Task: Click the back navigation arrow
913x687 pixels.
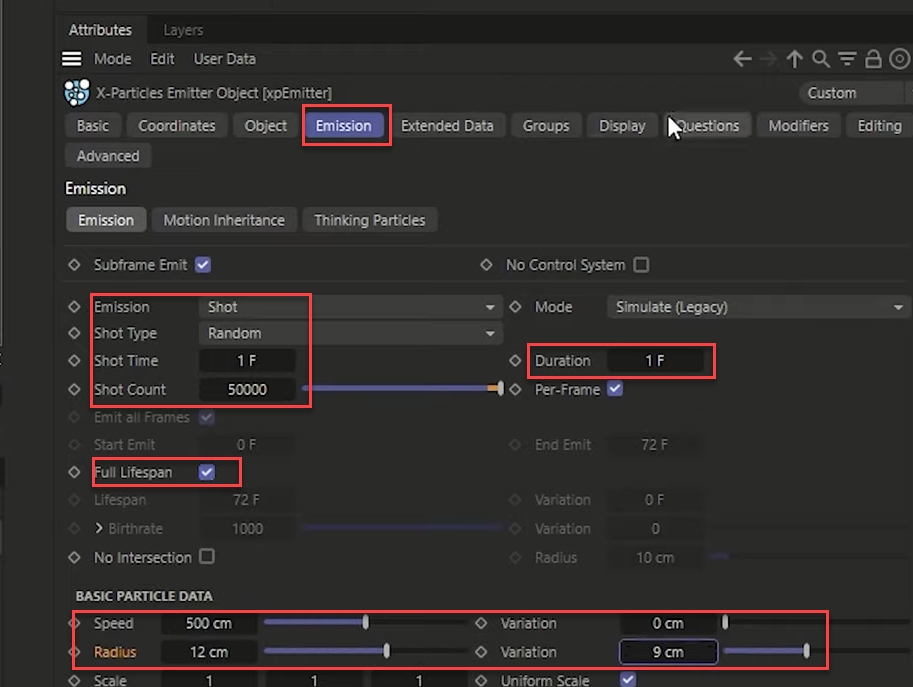Action: click(741, 59)
